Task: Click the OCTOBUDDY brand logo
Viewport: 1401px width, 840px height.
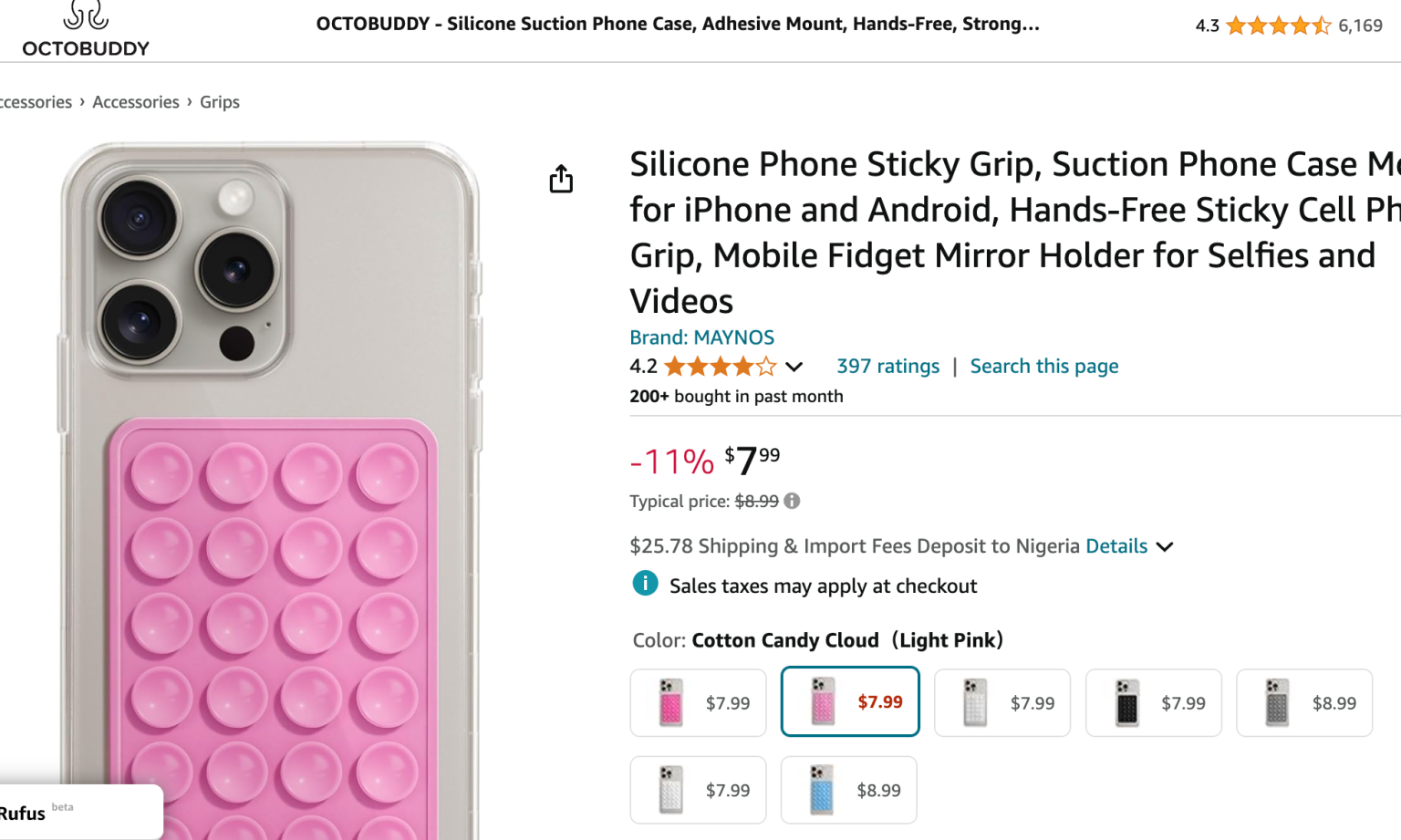Action: pos(85,28)
